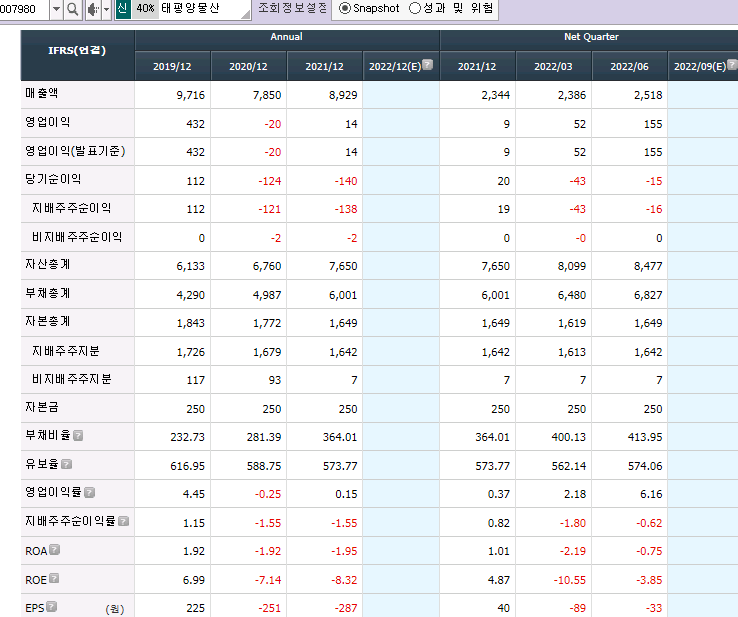The image size is (738, 617).
Task: Click the 당기순이익 row label
Action: pyautogui.click(x=53, y=179)
